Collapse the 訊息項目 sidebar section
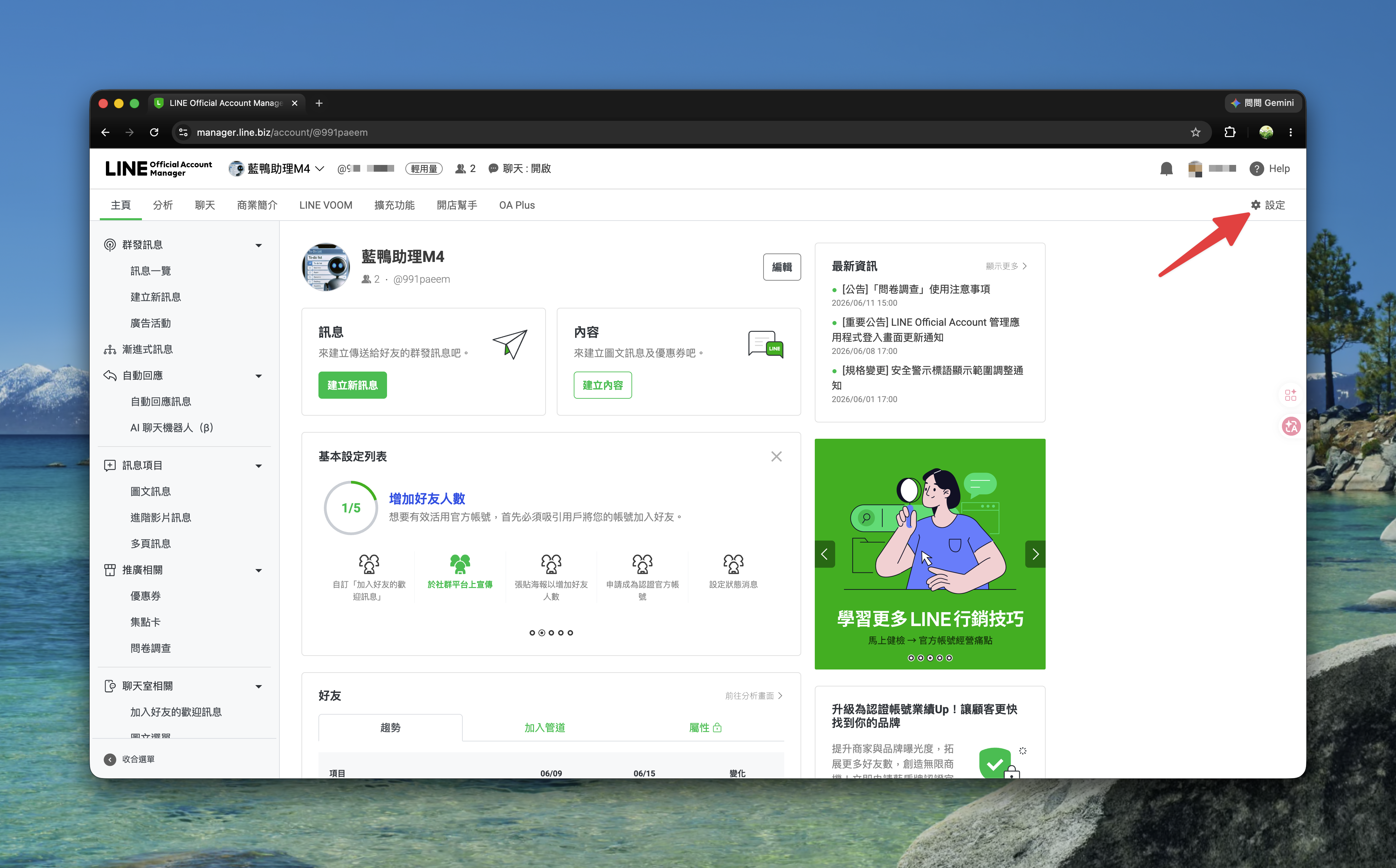The width and height of the screenshot is (1396, 868). [x=258, y=466]
